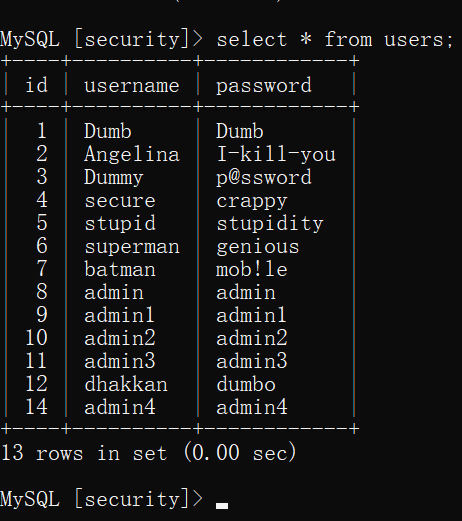This screenshot has width=462, height=521.
Task: Click the password 'I-kill-you'
Action: coord(276,155)
